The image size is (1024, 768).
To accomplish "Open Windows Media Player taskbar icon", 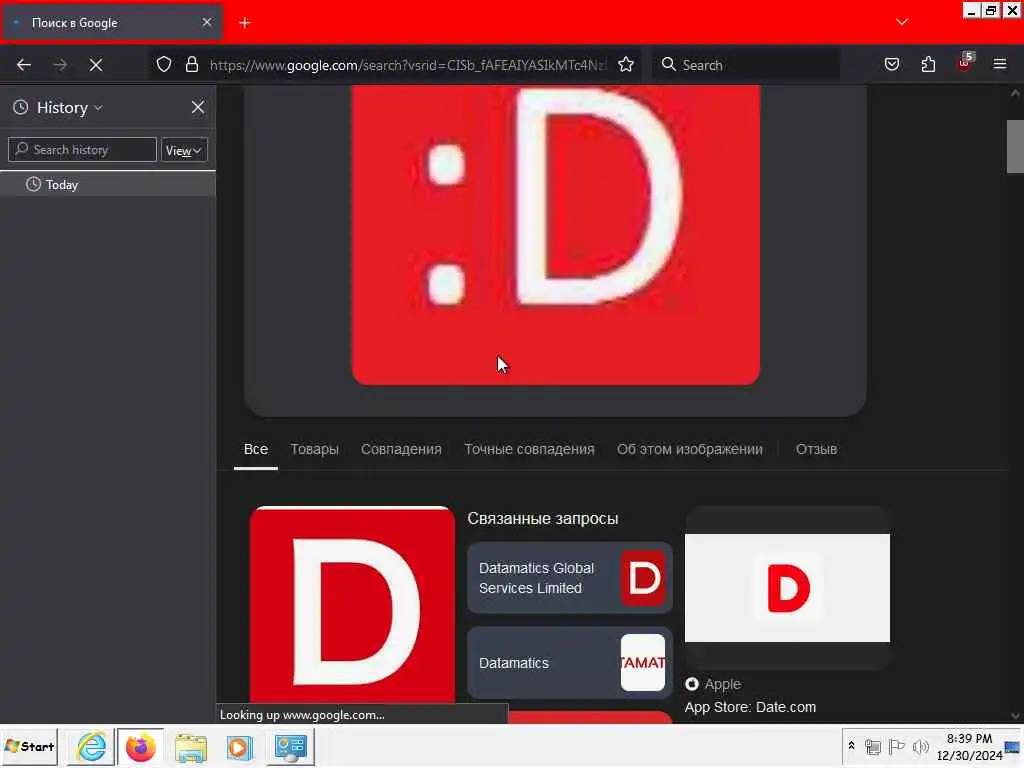I will [239, 746].
